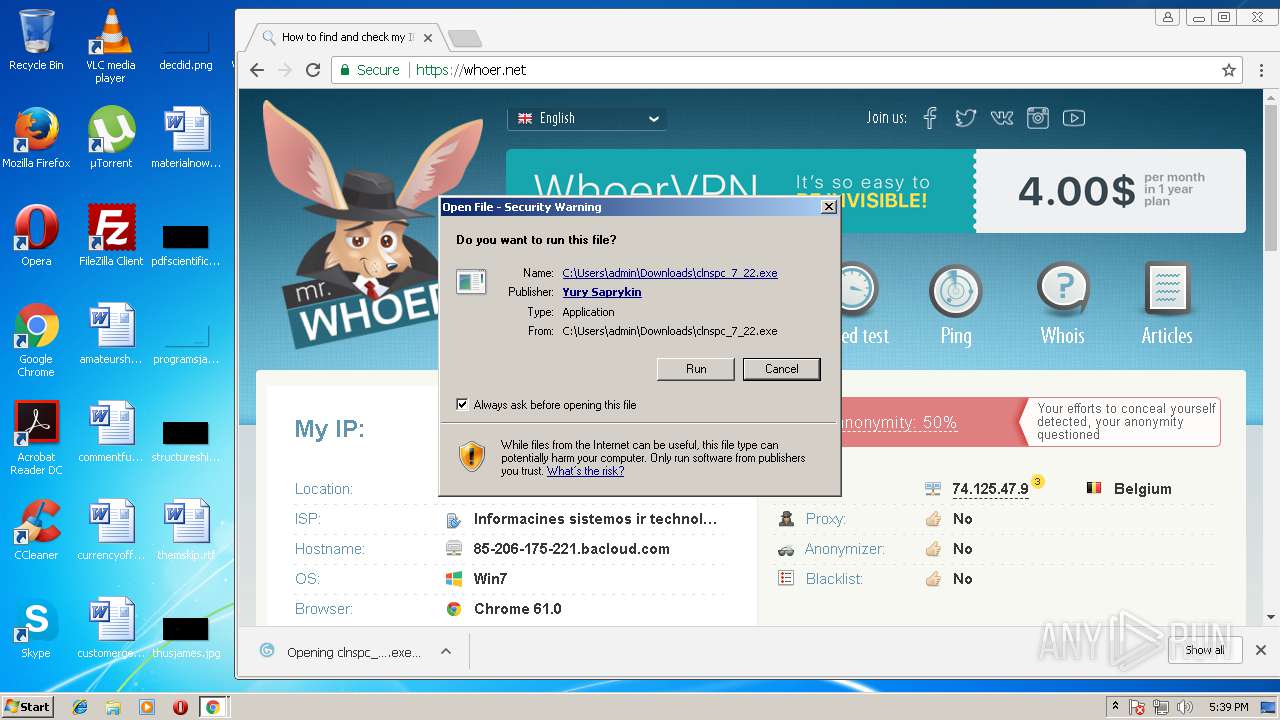Click the IP address 74.125.47.9
The image size is (1280, 720).
click(x=990, y=489)
